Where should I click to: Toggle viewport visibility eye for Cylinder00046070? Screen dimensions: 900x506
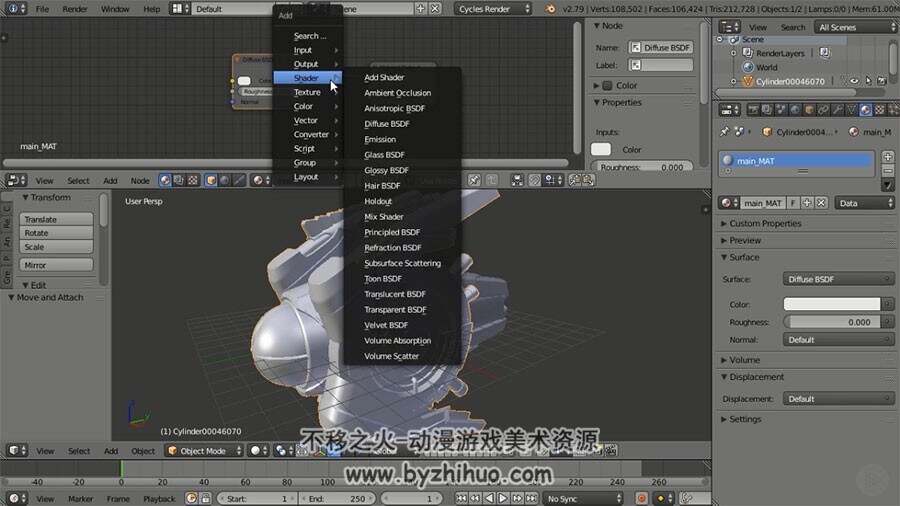854,81
